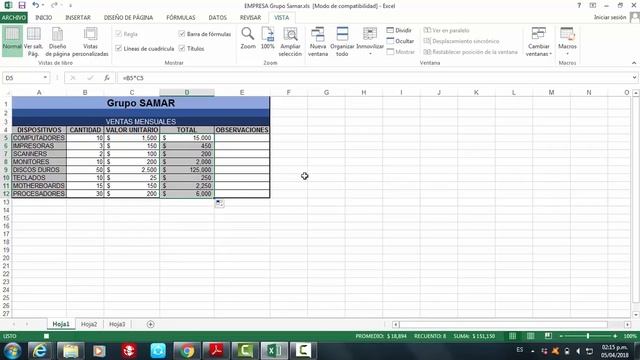Screen dimensions: 640x360
Task: Open ribbon display options
Action: [593, 5]
